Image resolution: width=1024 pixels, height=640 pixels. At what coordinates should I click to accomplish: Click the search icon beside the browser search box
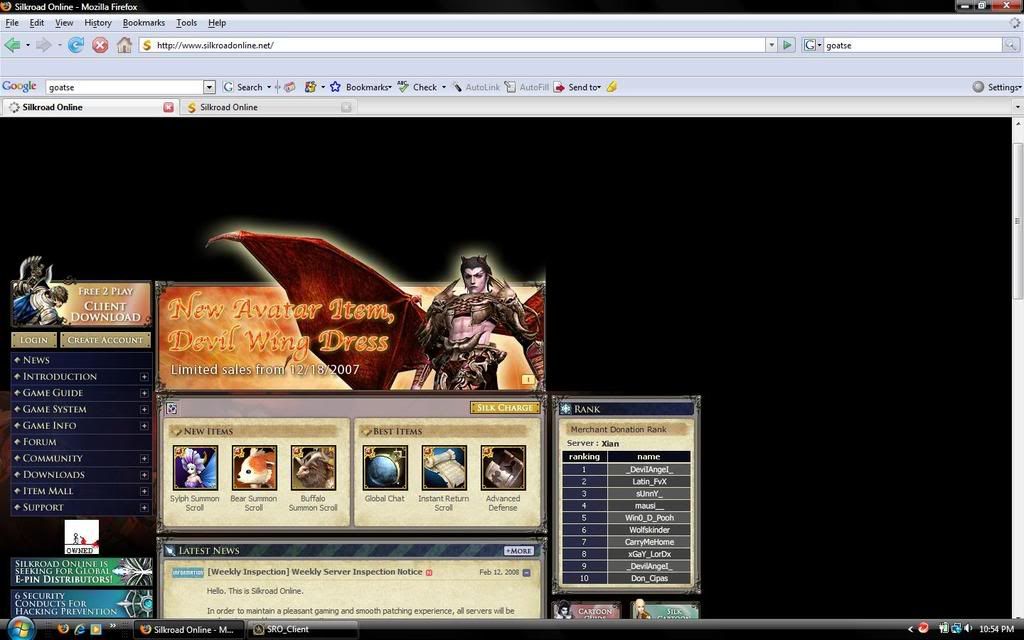[x=1010, y=45]
